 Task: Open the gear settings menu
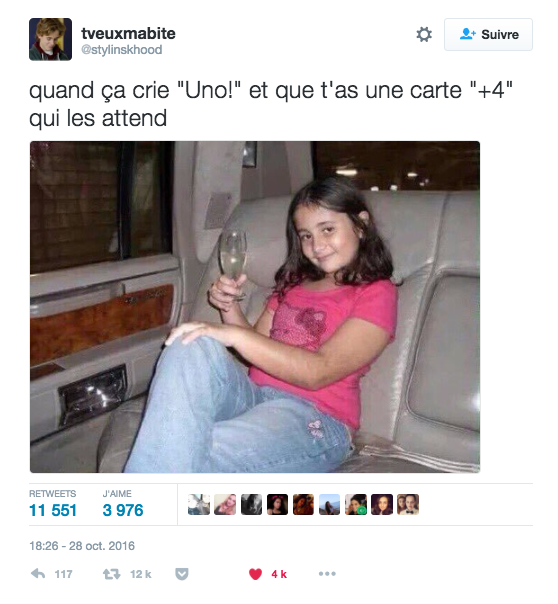(424, 35)
